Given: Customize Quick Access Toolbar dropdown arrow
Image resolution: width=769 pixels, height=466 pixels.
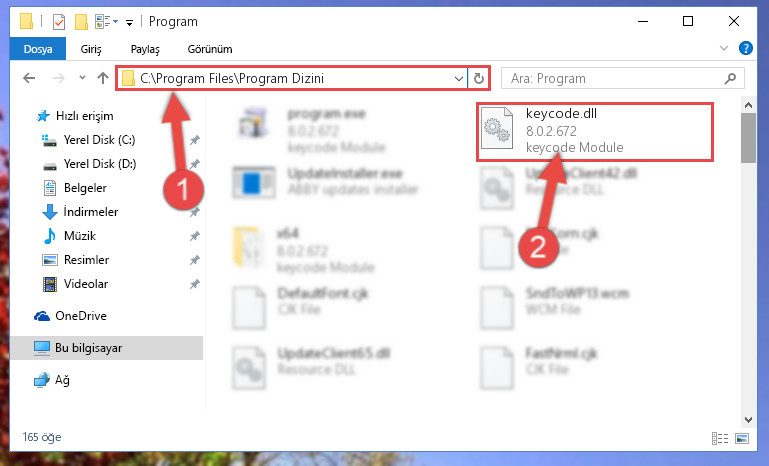Looking at the screenshot, I should click(x=129, y=23).
